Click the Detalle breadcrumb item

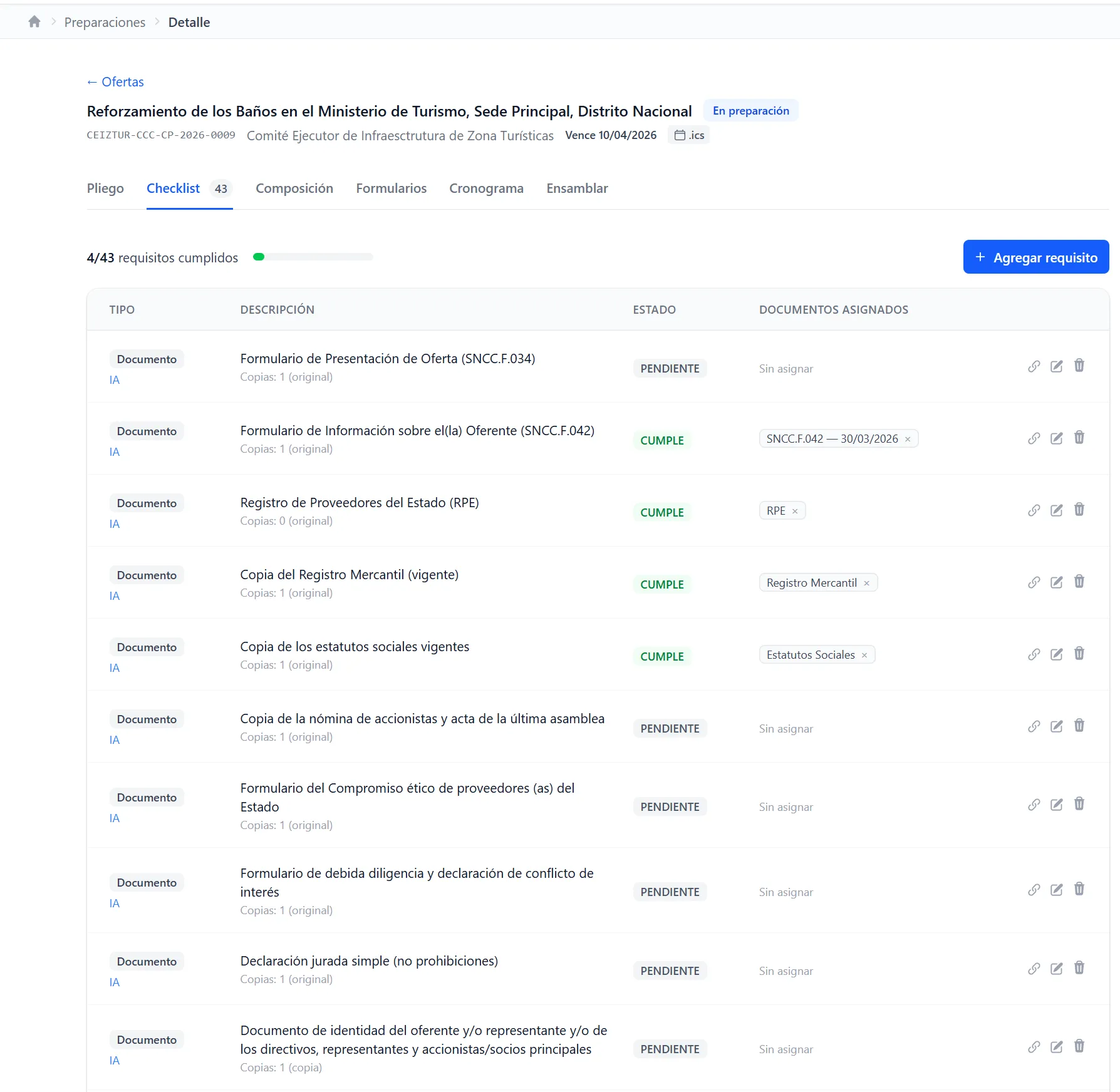pos(189,22)
